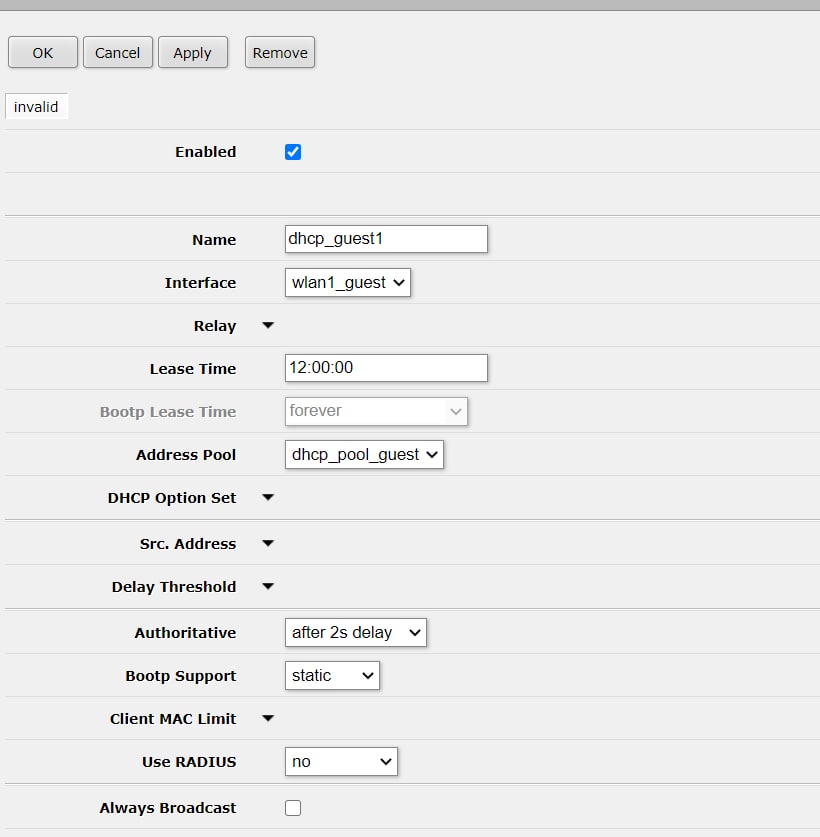Expand the Src. Address arrow
This screenshot has width=820, height=837.
tap(268, 543)
